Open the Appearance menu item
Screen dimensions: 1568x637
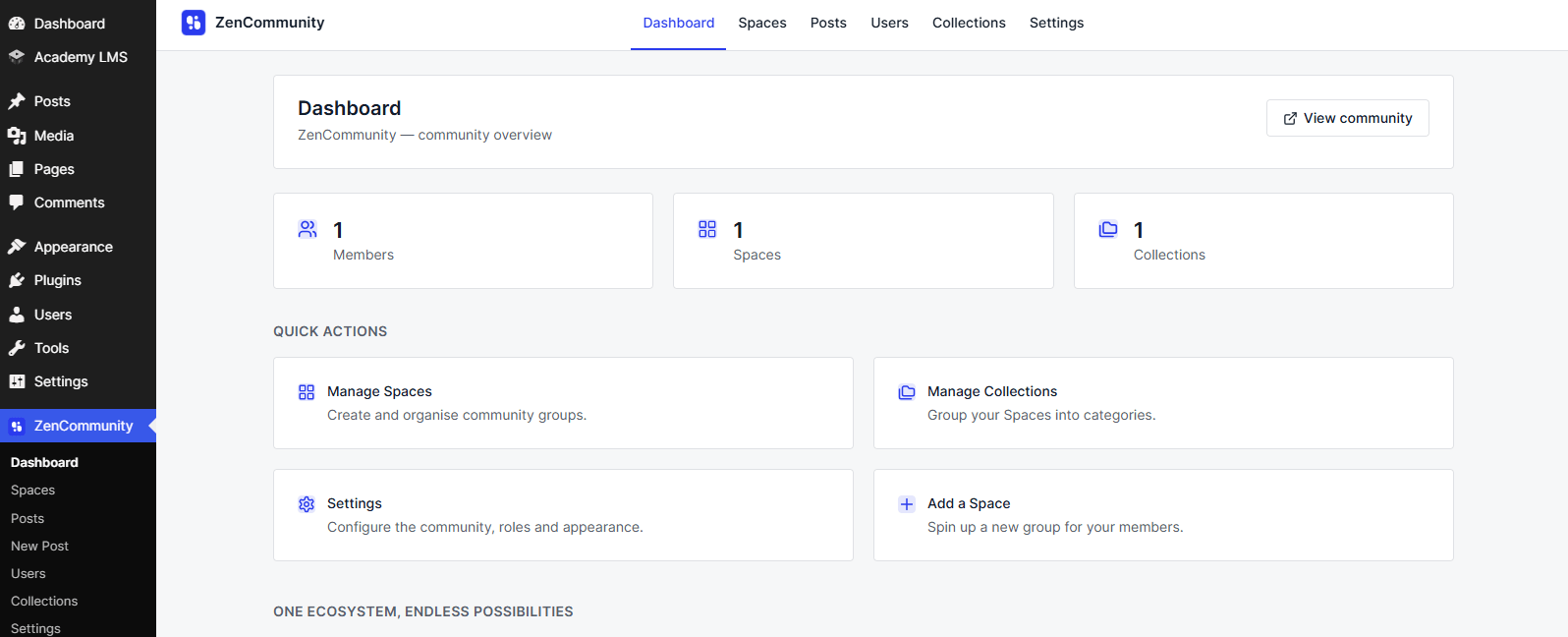[x=78, y=247]
